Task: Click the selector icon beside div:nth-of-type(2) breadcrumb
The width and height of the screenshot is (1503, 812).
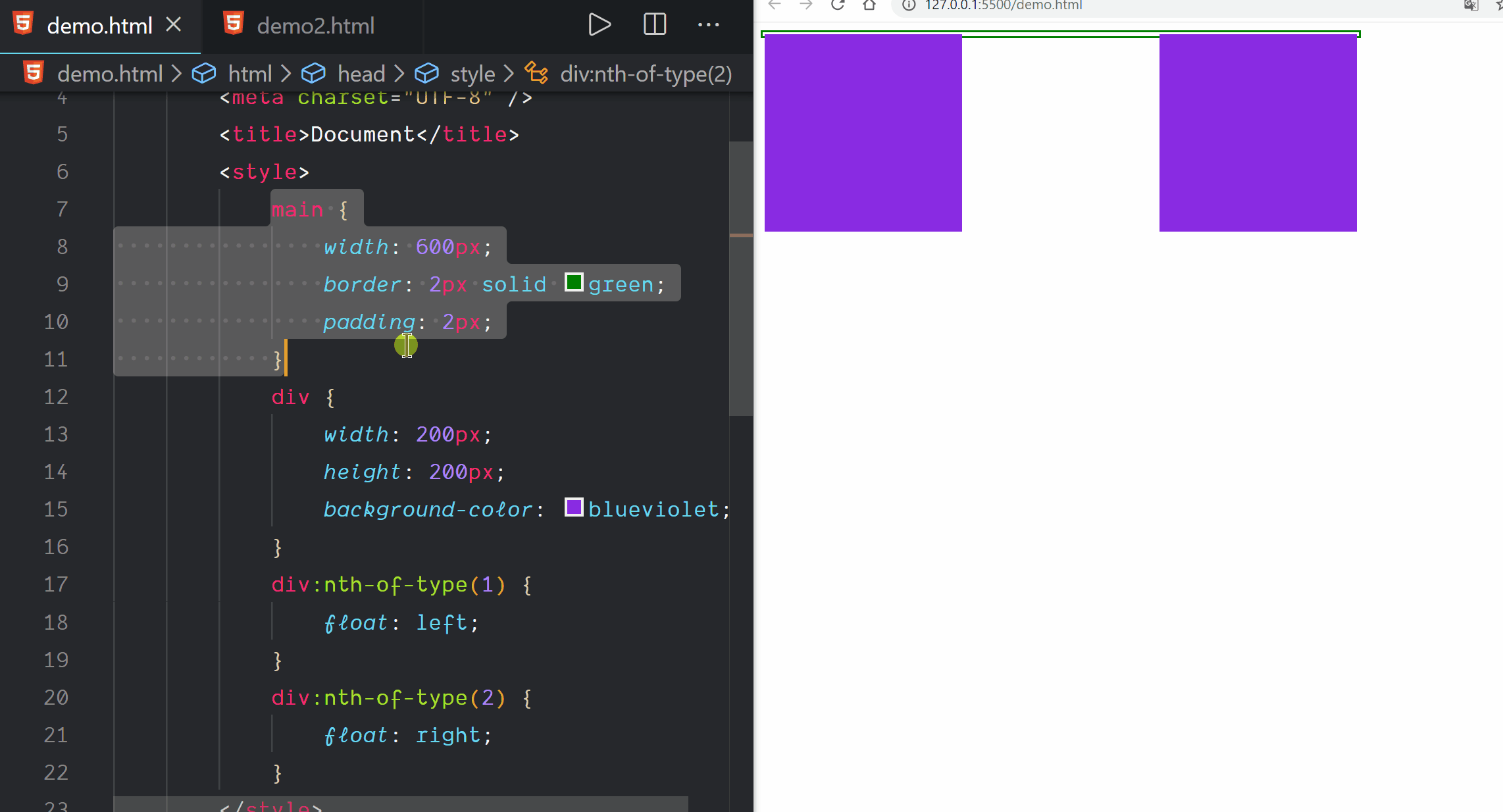Action: pyautogui.click(x=536, y=73)
